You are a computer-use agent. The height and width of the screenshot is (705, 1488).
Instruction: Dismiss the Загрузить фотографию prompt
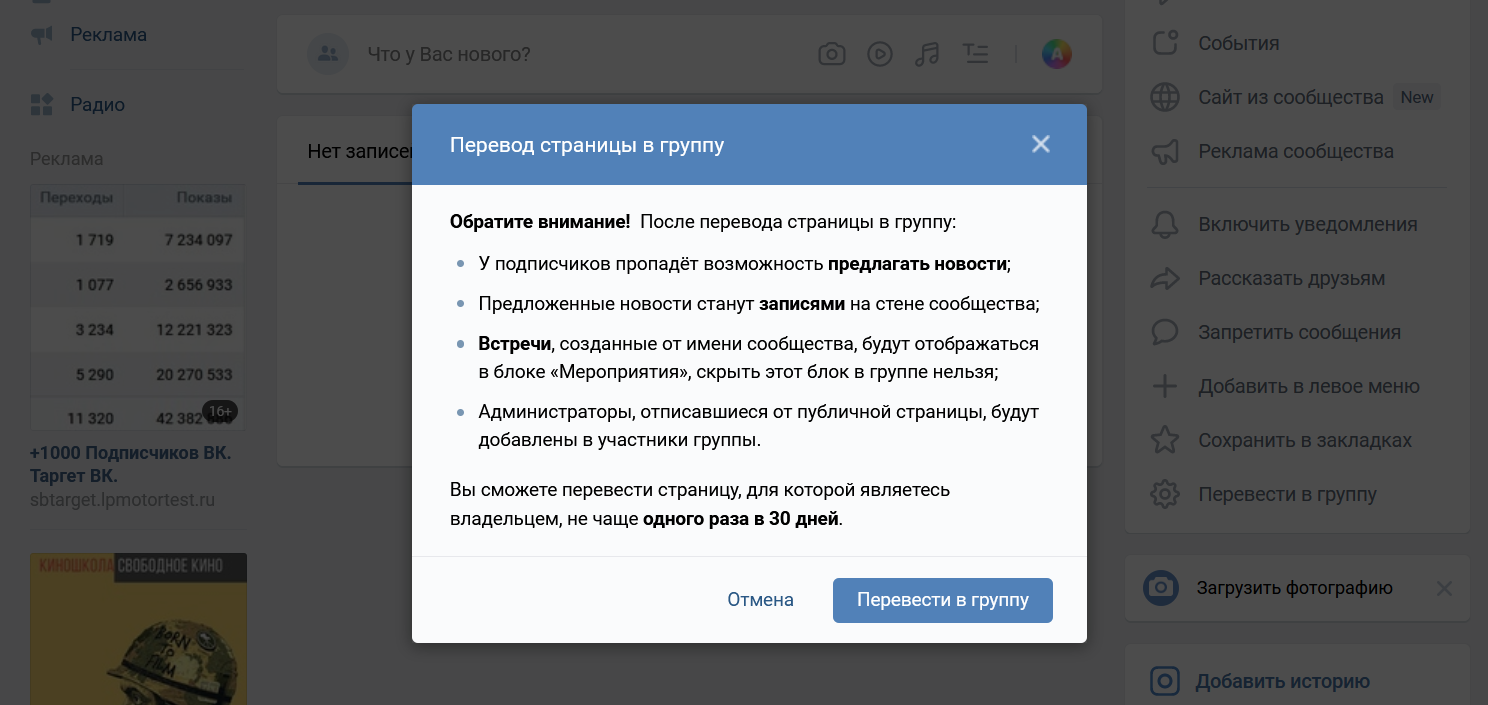coord(1444,588)
